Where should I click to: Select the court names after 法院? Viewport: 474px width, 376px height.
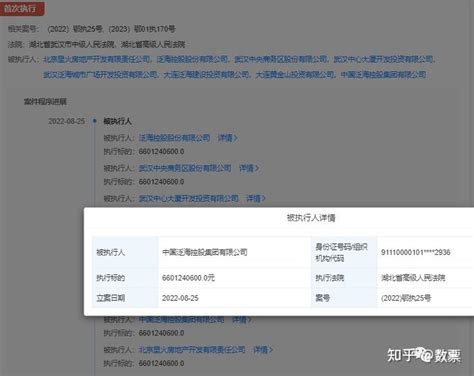click(107, 44)
